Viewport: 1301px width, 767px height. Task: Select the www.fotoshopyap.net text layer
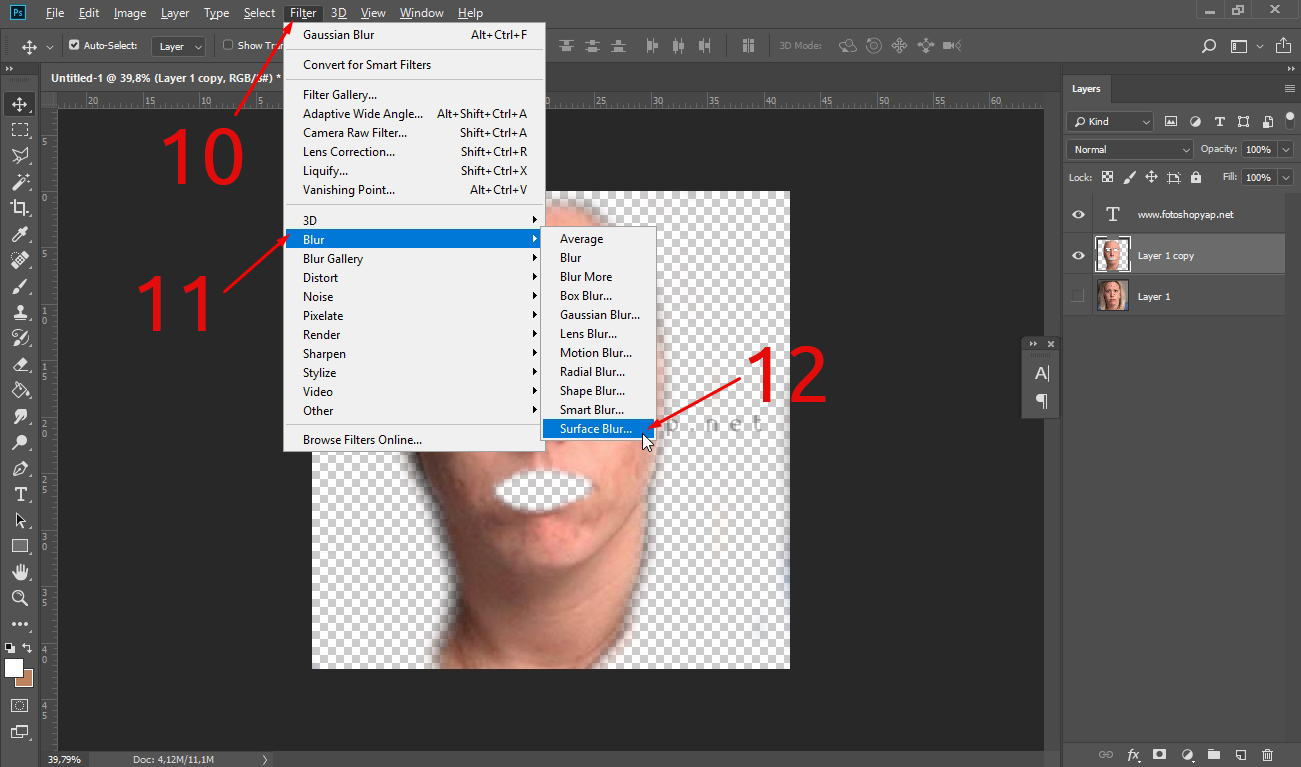[x=1185, y=215]
